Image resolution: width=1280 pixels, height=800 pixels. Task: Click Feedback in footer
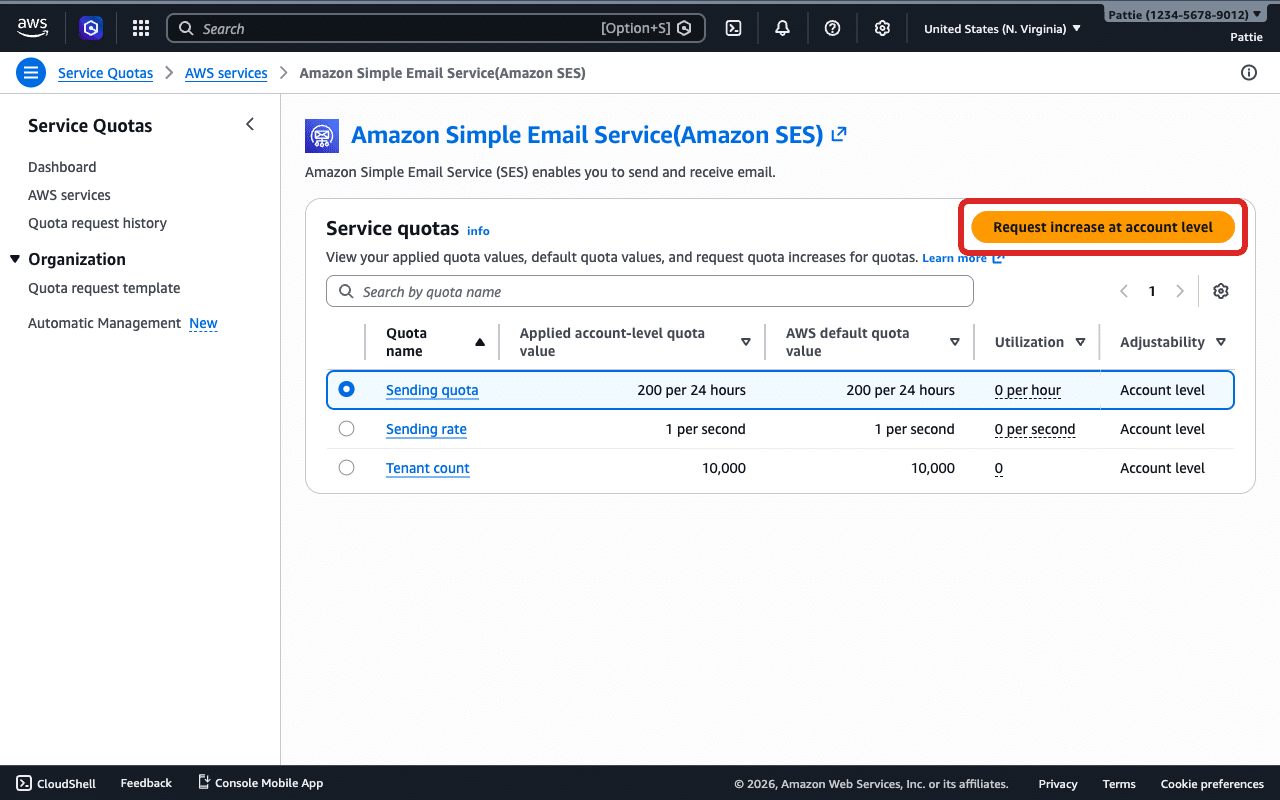(x=146, y=783)
